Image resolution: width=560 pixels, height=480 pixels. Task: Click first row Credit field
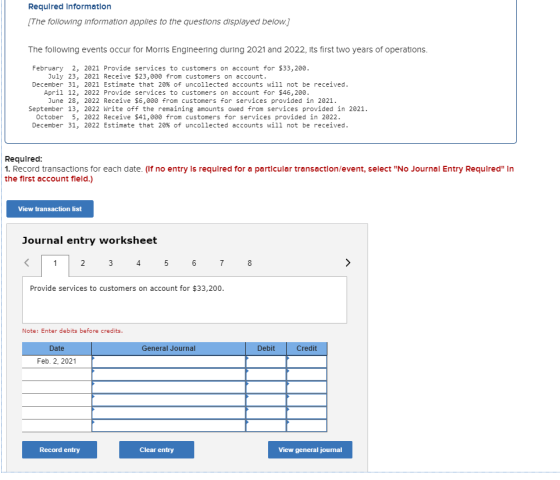[307, 361]
